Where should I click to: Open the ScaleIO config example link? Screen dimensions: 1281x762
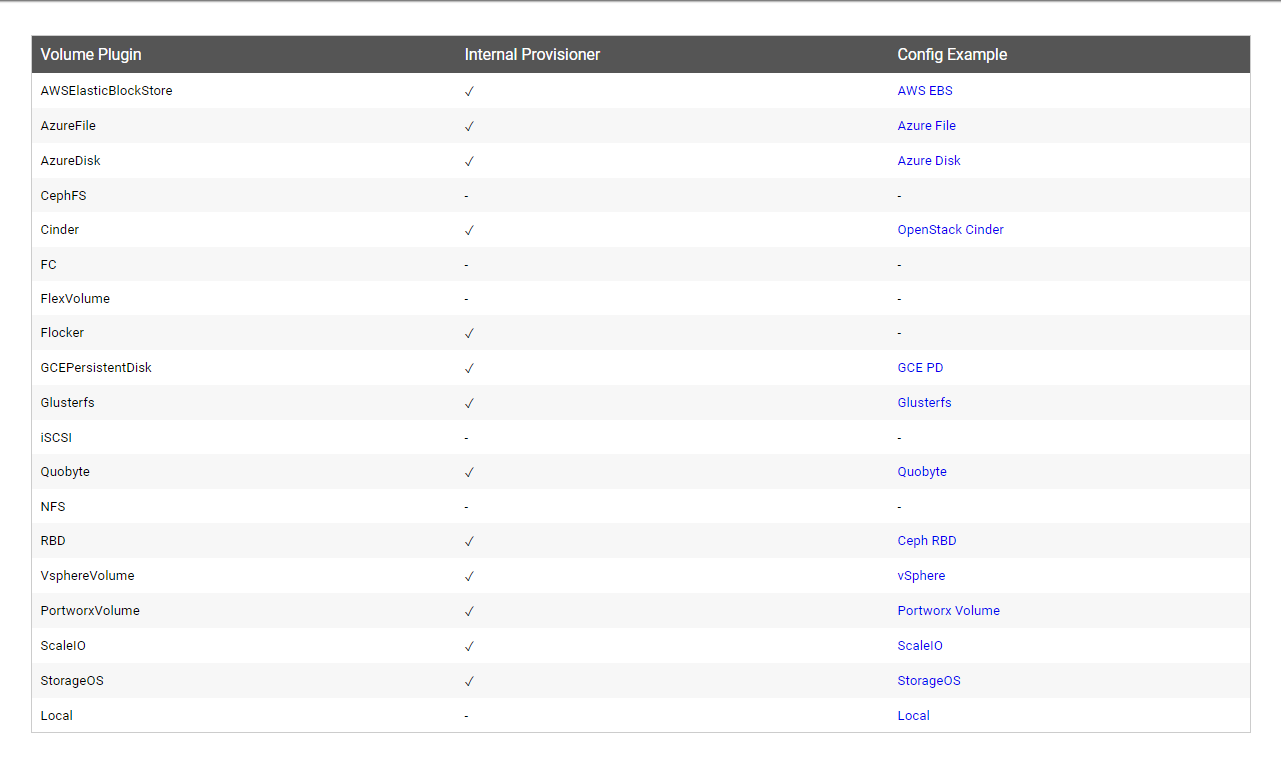tap(920, 646)
